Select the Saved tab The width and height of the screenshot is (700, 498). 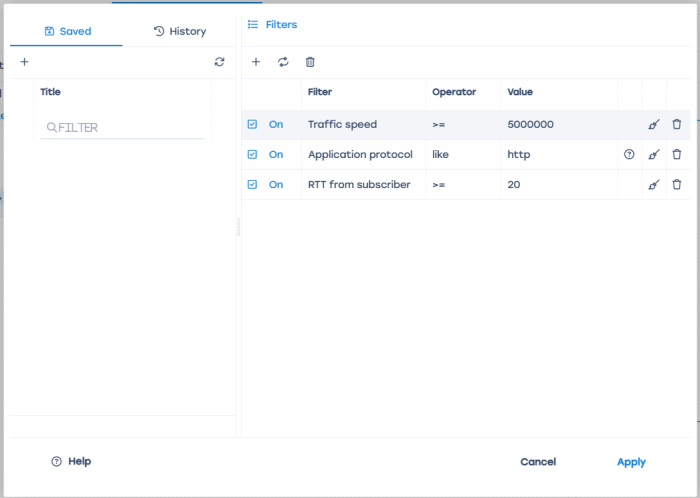pyautogui.click(x=67, y=31)
